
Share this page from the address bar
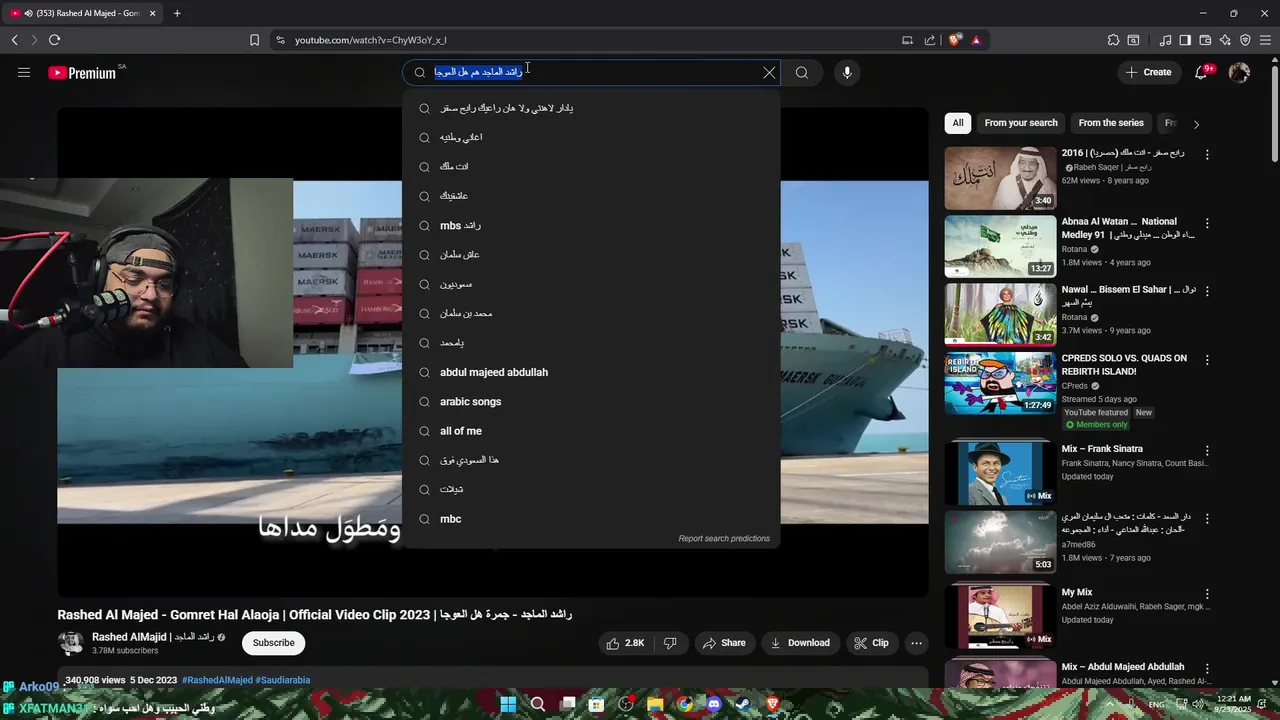(930, 40)
